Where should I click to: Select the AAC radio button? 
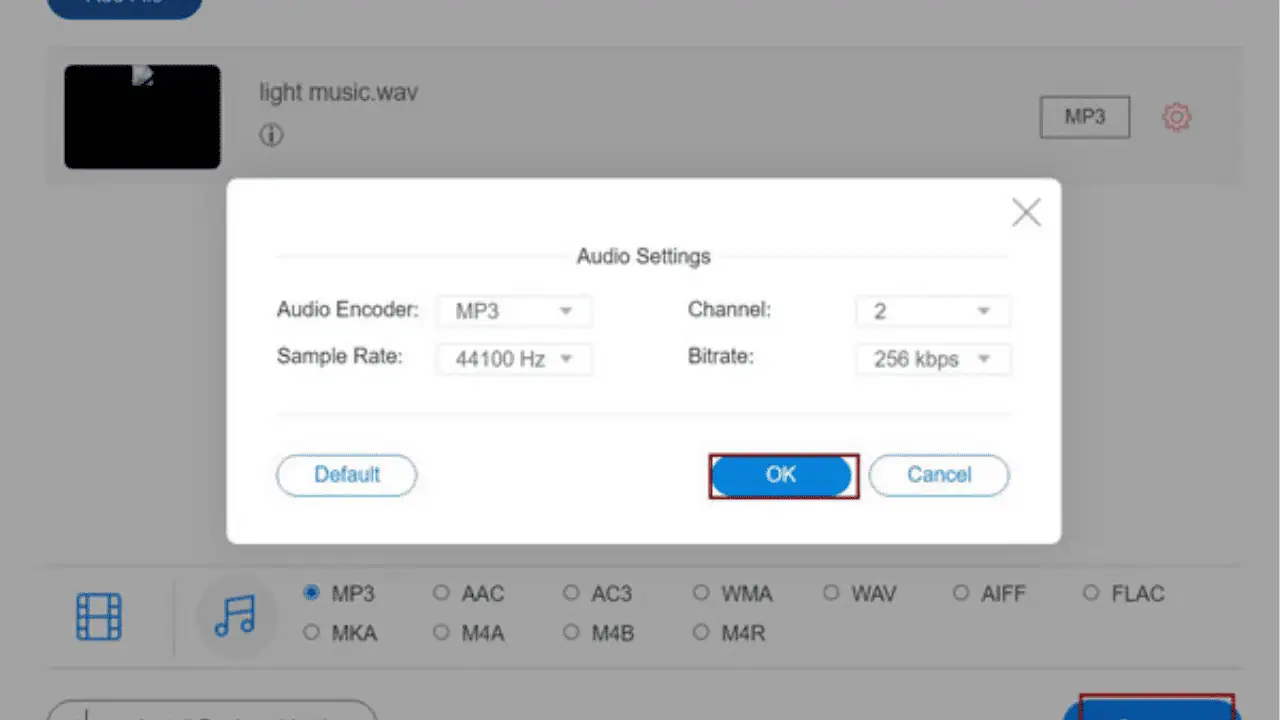441,593
